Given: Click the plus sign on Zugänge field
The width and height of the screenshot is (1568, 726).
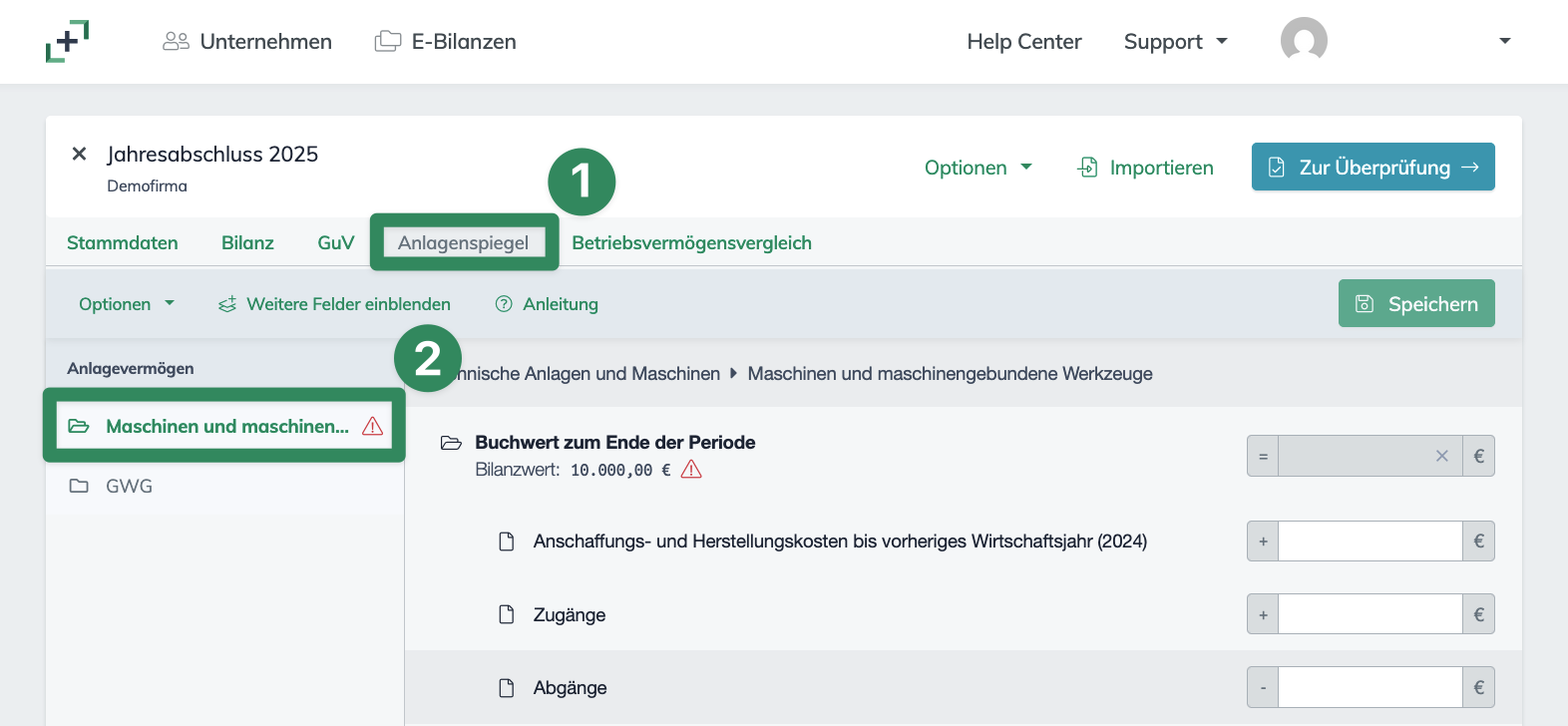Looking at the screenshot, I should pos(1263,614).
